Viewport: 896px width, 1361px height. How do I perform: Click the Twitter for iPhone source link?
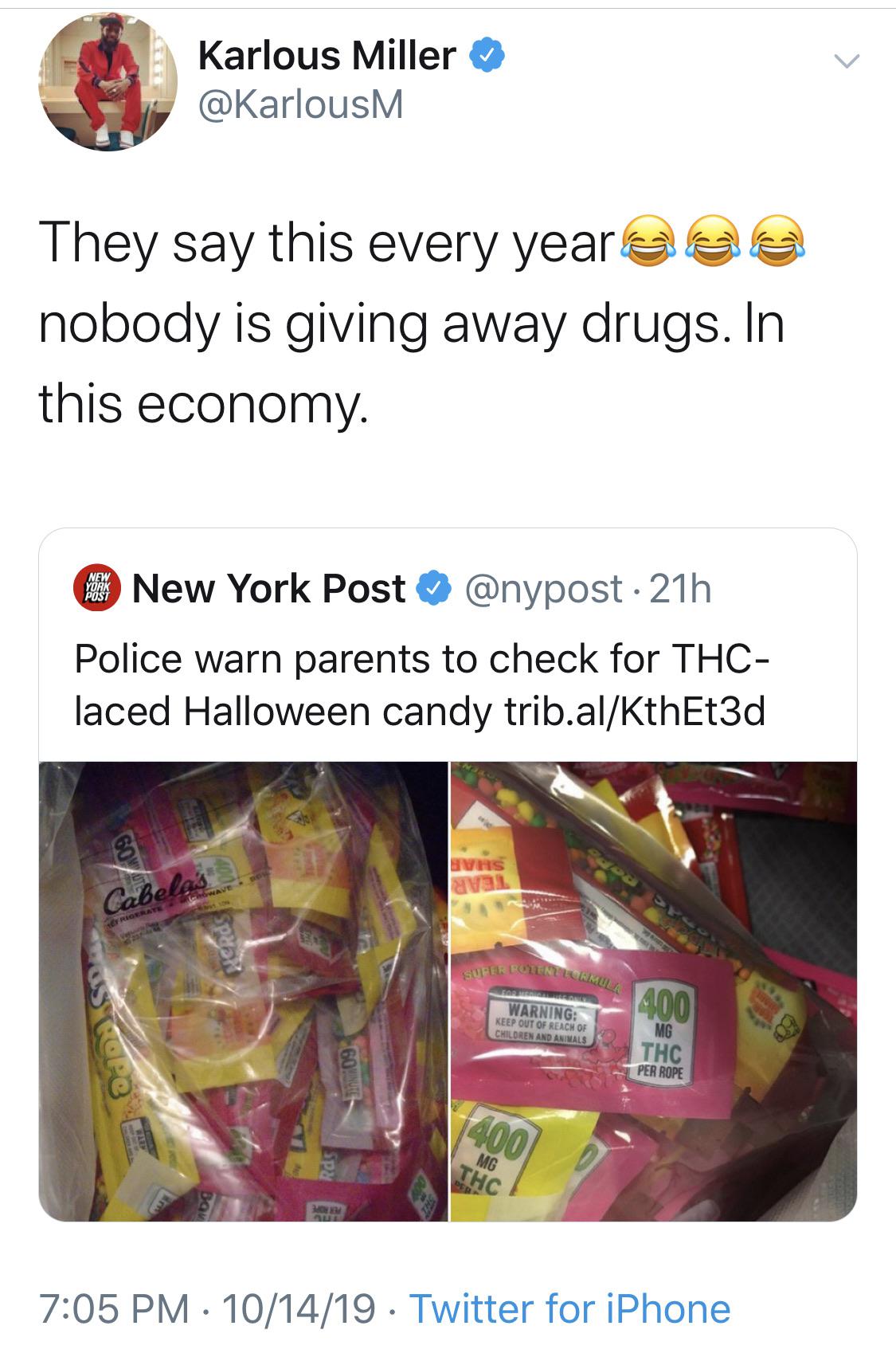pyautogui.click(x=569, y=1308)
